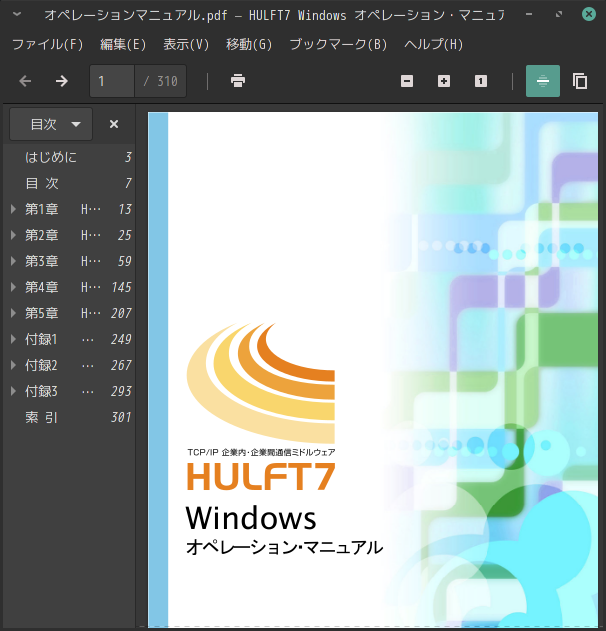Viewport: 606px width, 631px height.
Task: Jump to 付録2 appendix label
Action: coord(41,365)
